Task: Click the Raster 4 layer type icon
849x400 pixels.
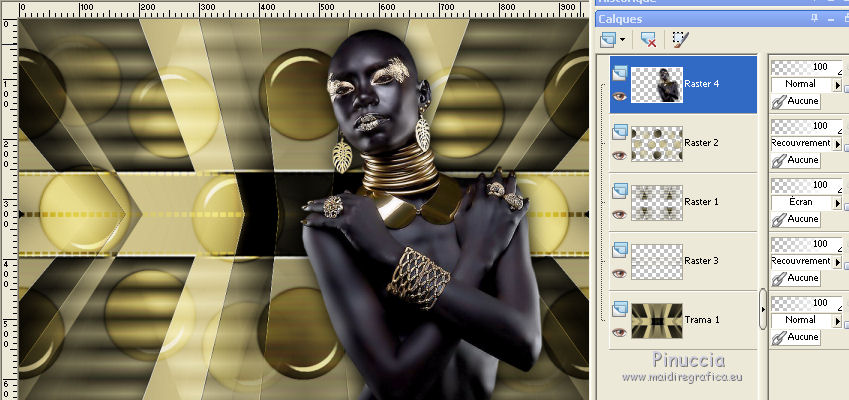Action: [620, 73]
